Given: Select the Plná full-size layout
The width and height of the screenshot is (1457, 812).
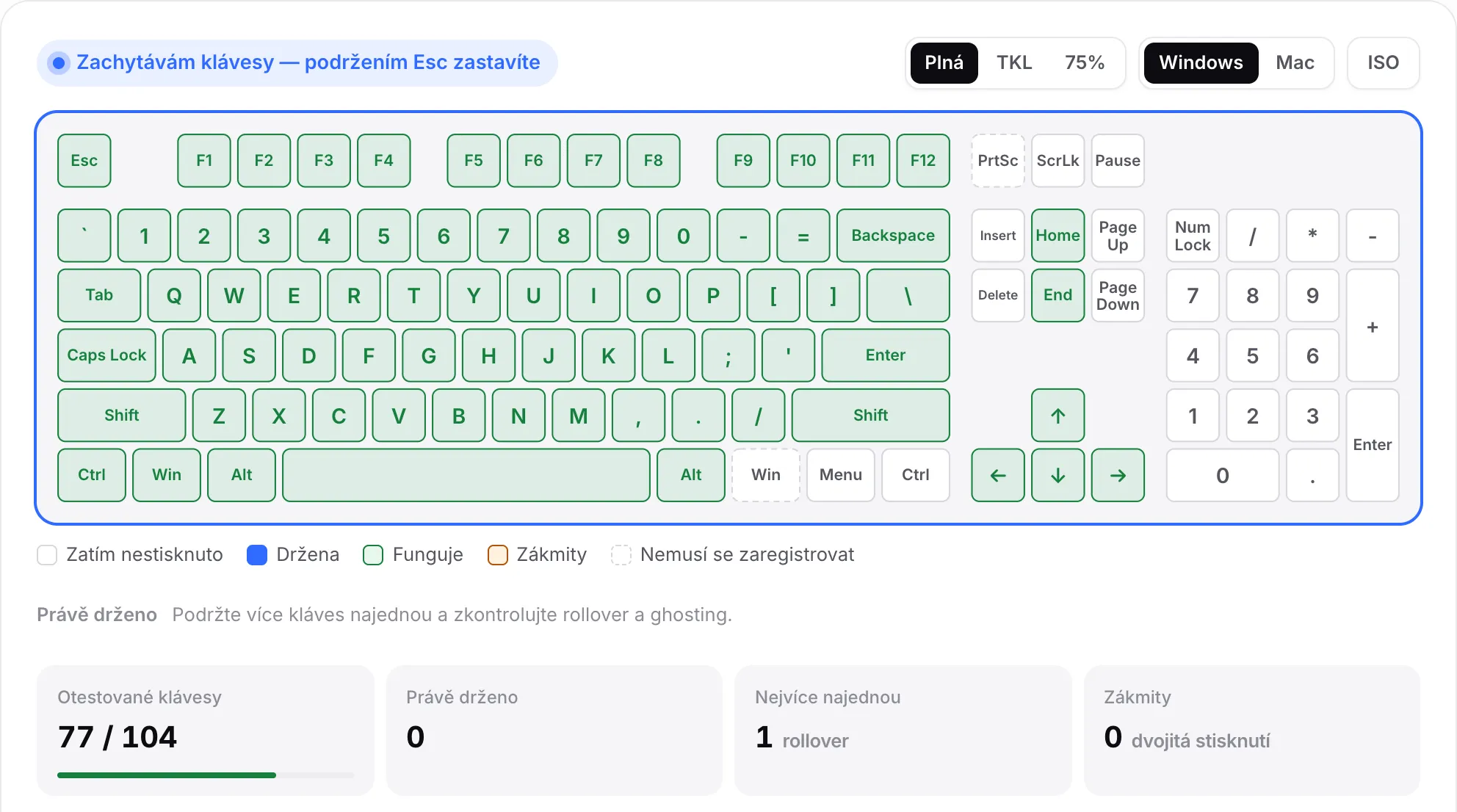Looking at the screenshot, I should (944, 63).
